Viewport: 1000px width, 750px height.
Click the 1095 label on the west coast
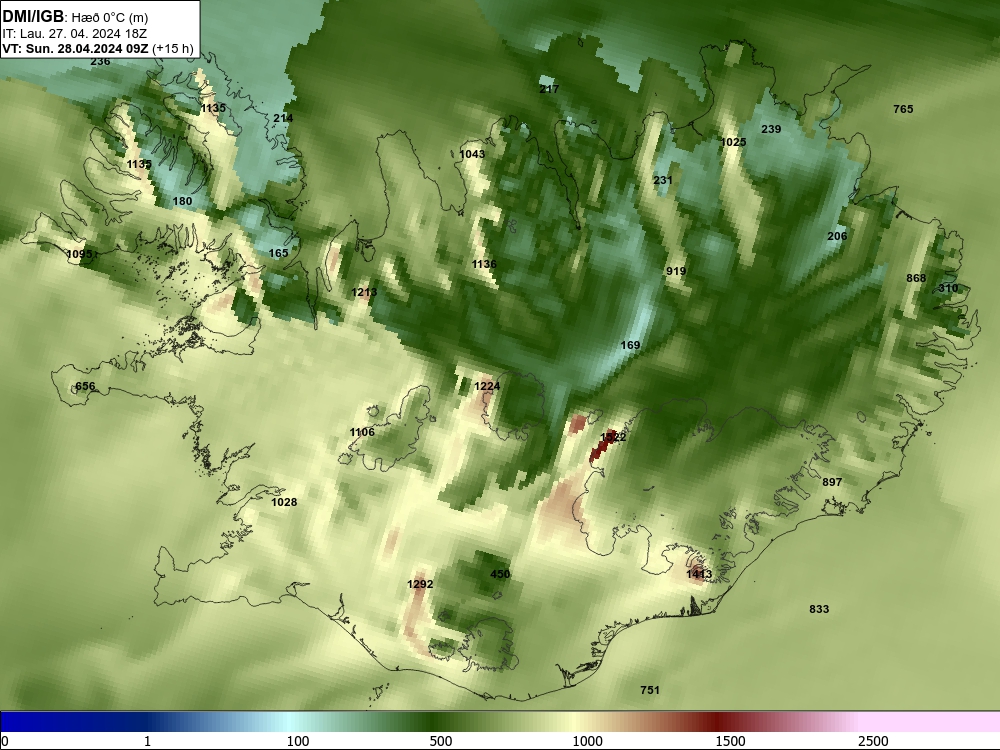click(79, 254)
